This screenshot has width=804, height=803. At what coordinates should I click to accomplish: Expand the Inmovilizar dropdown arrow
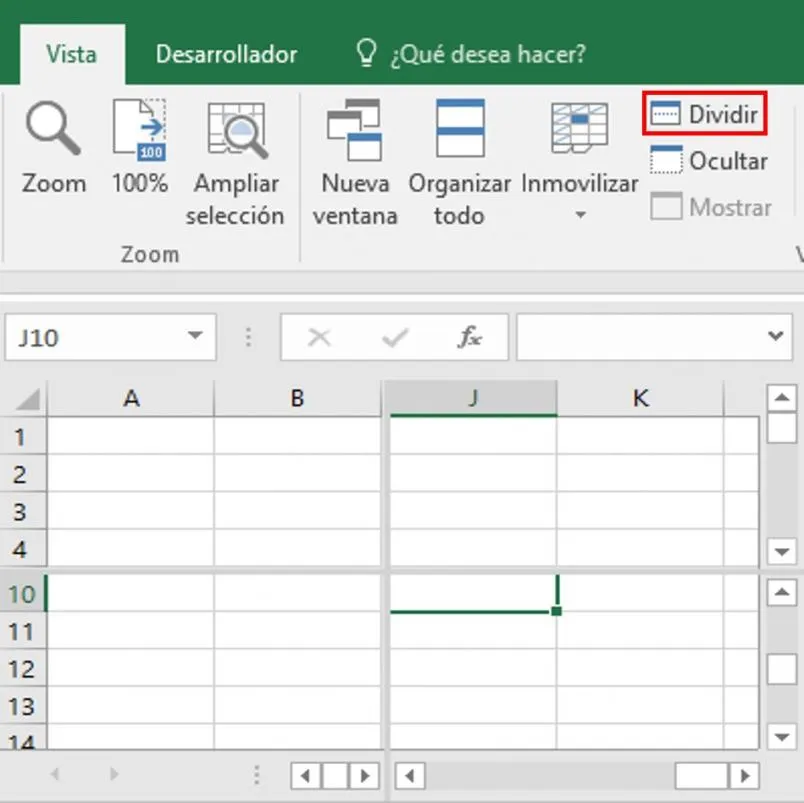point(580,215)
